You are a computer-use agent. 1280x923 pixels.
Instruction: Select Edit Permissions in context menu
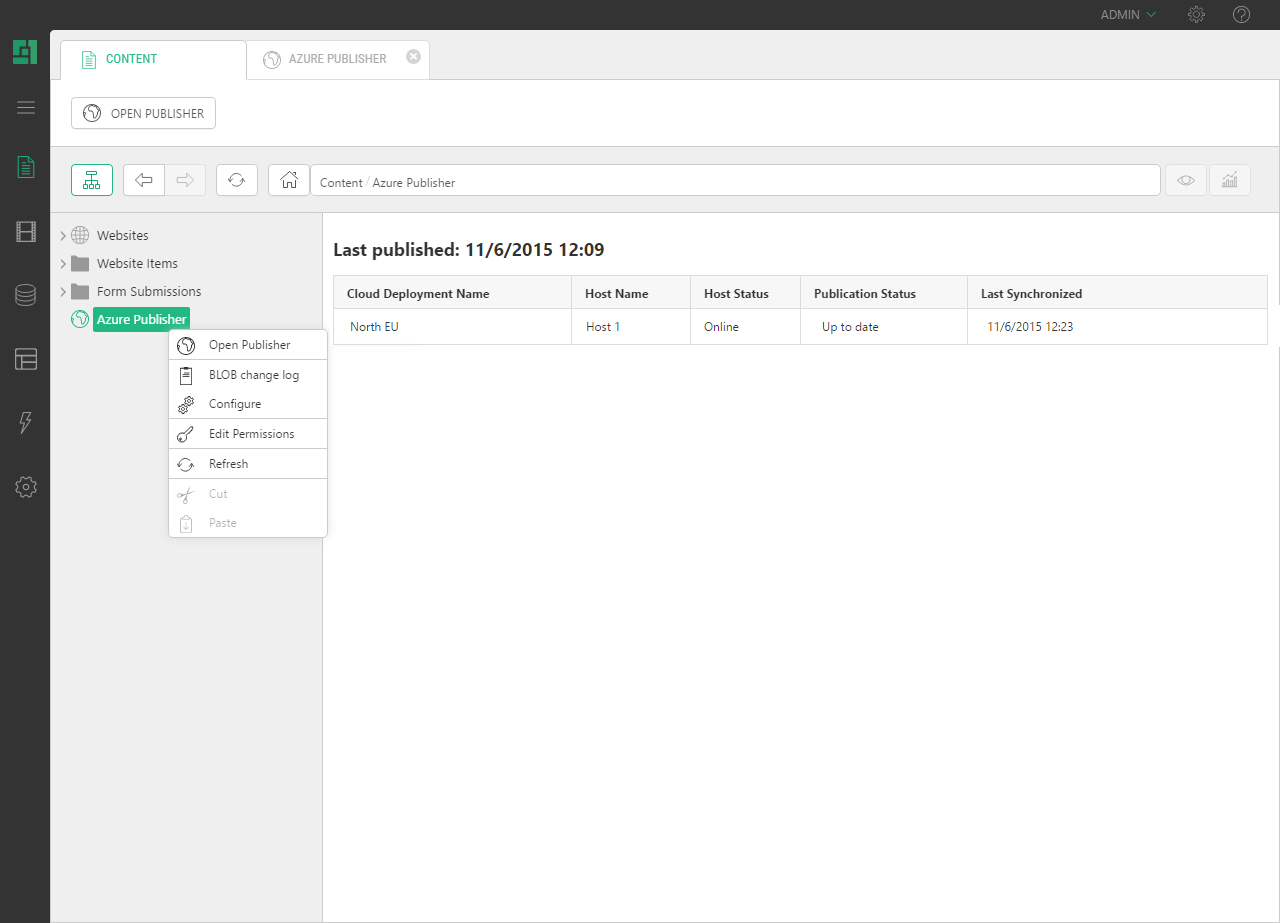(251, 434)
